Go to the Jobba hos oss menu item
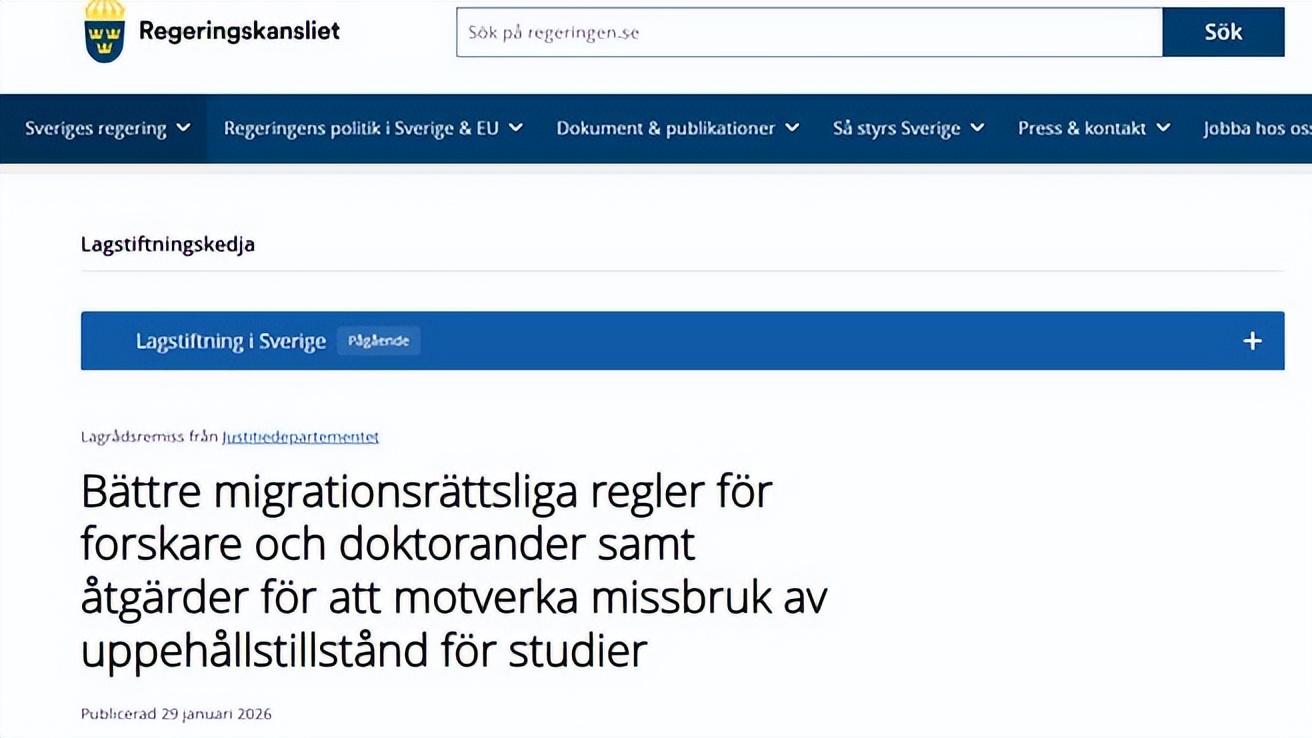The height and width of the screenshot is (738, 1312). pyautogui.click(x=1256, y=128)
